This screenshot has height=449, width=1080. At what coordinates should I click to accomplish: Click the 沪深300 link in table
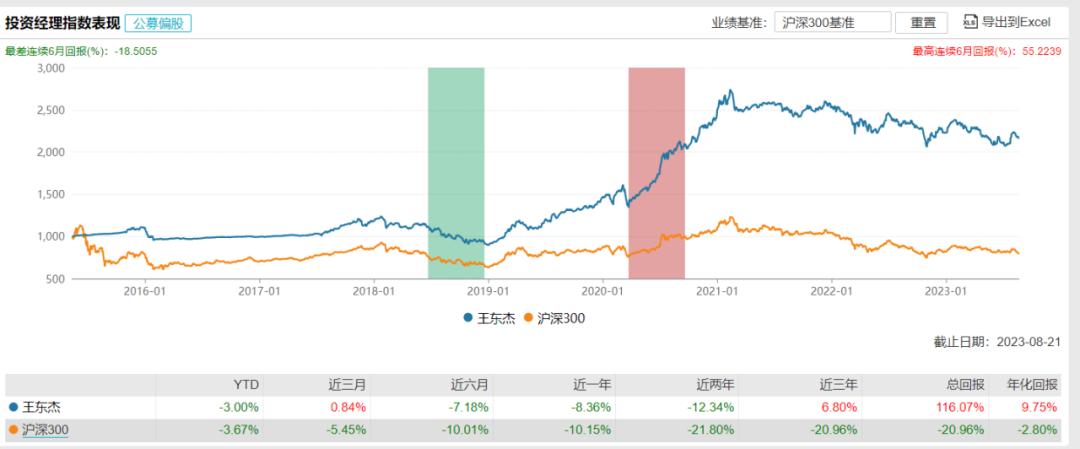pos(40,429)
